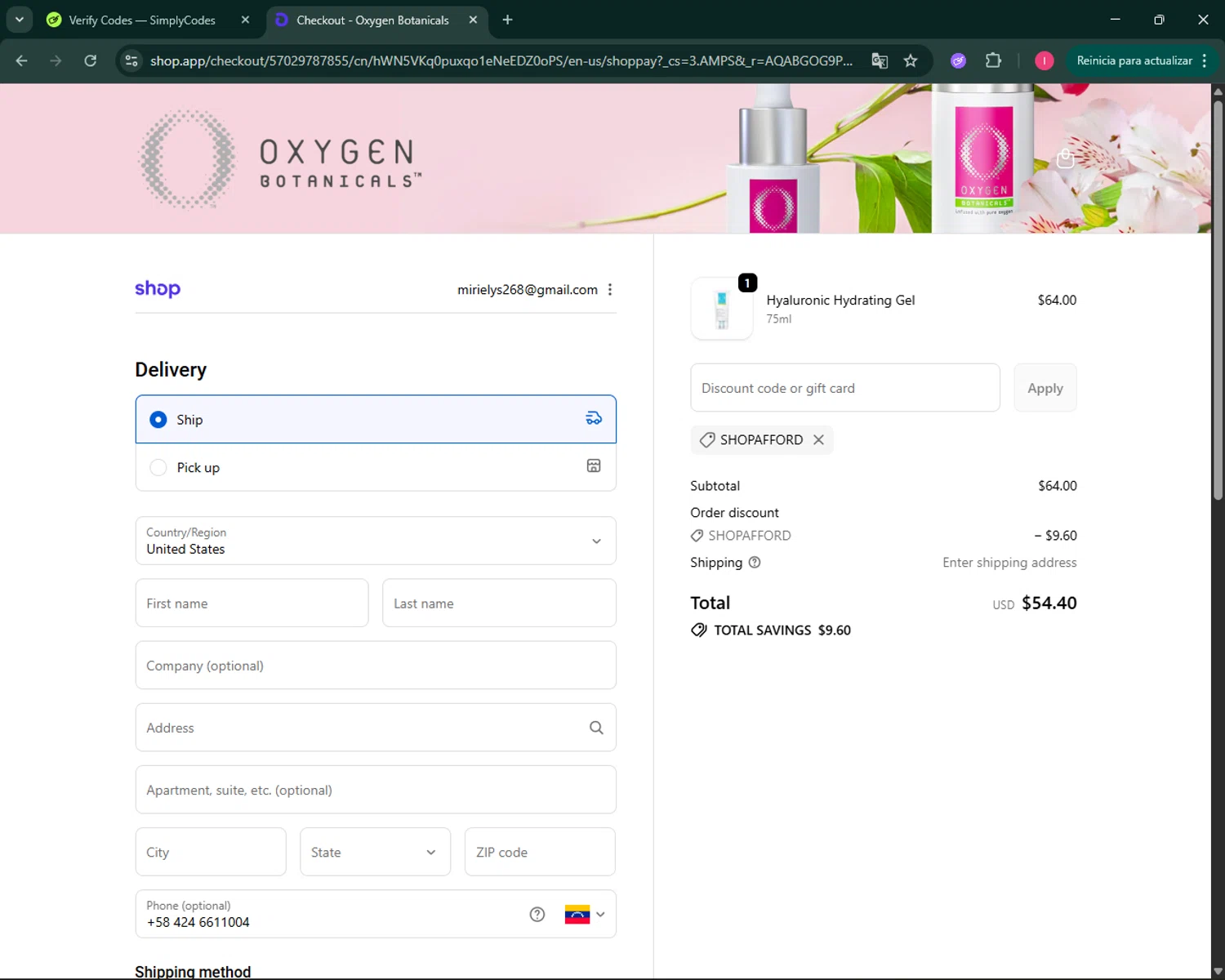Screen dimensions: 1225x980
Task: Open the cart bag icon in banner
Action: [1065, 158]
